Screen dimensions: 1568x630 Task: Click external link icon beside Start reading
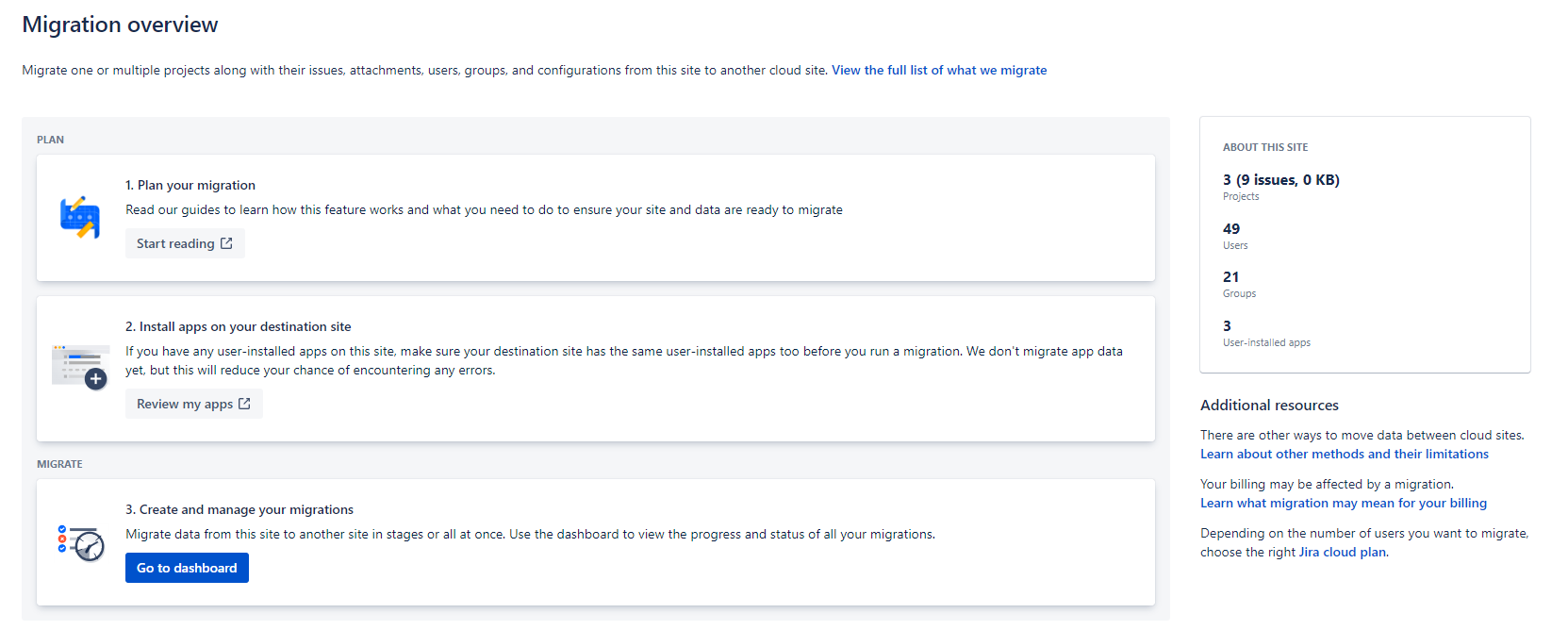pyautogui.click(x=226, y=243)
